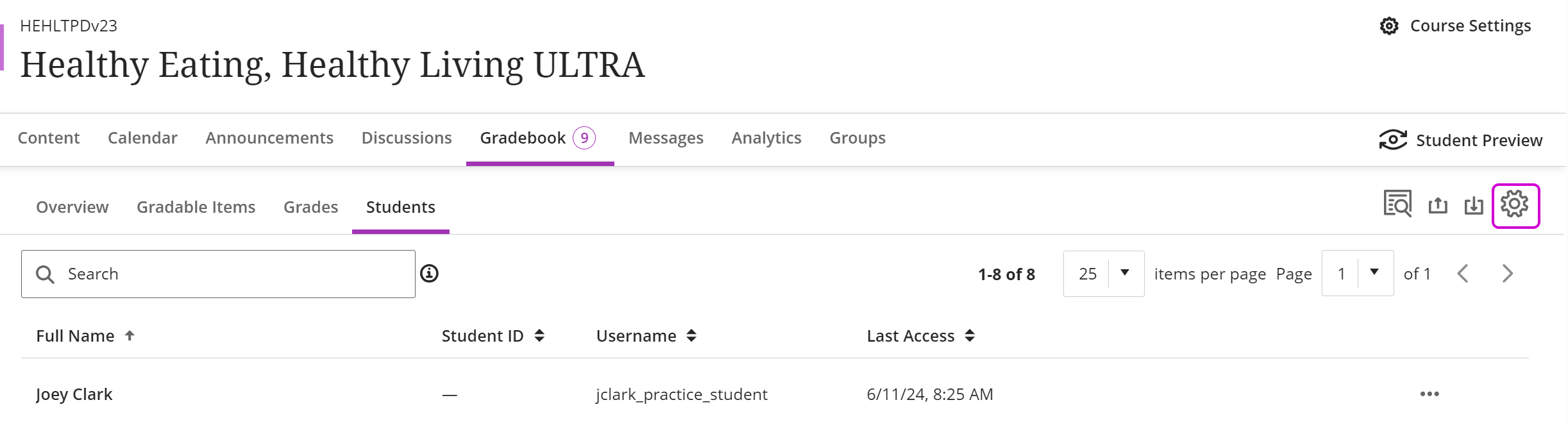Click course ID HEHLTPDv23
This screenshot has height=425, width=1568.
coord(69,26)
